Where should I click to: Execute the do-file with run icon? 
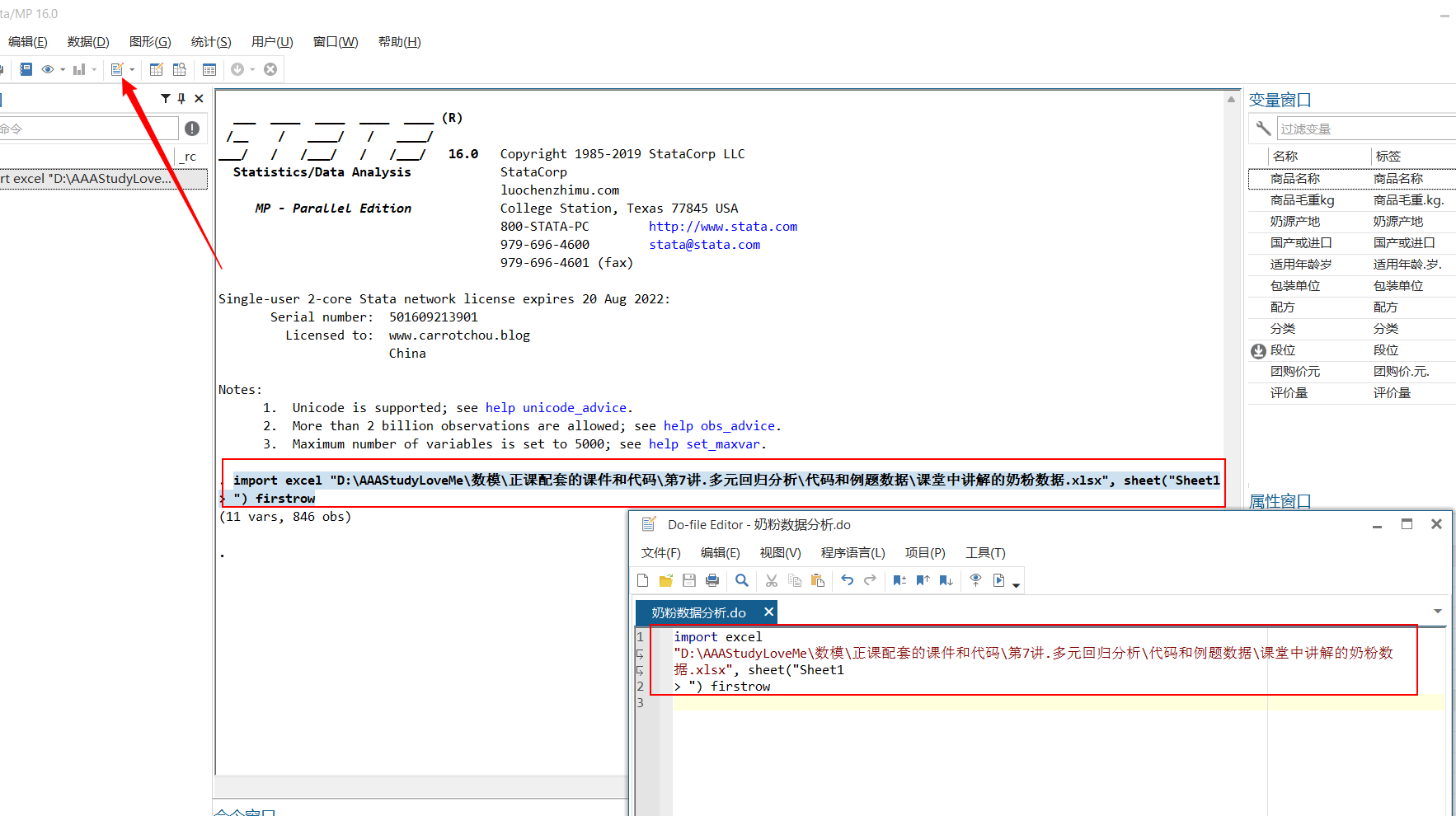pyautogui.click(x=998, y=581)
